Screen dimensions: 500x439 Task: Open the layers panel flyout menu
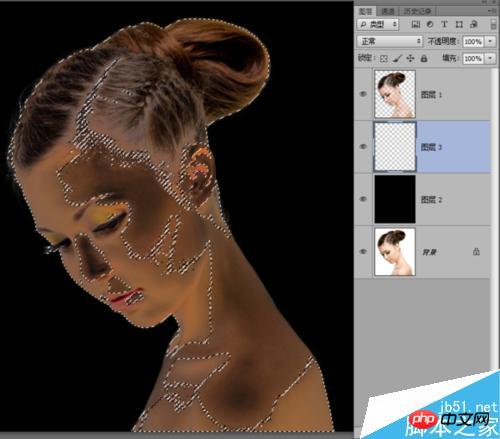click(x=492, y=11)
